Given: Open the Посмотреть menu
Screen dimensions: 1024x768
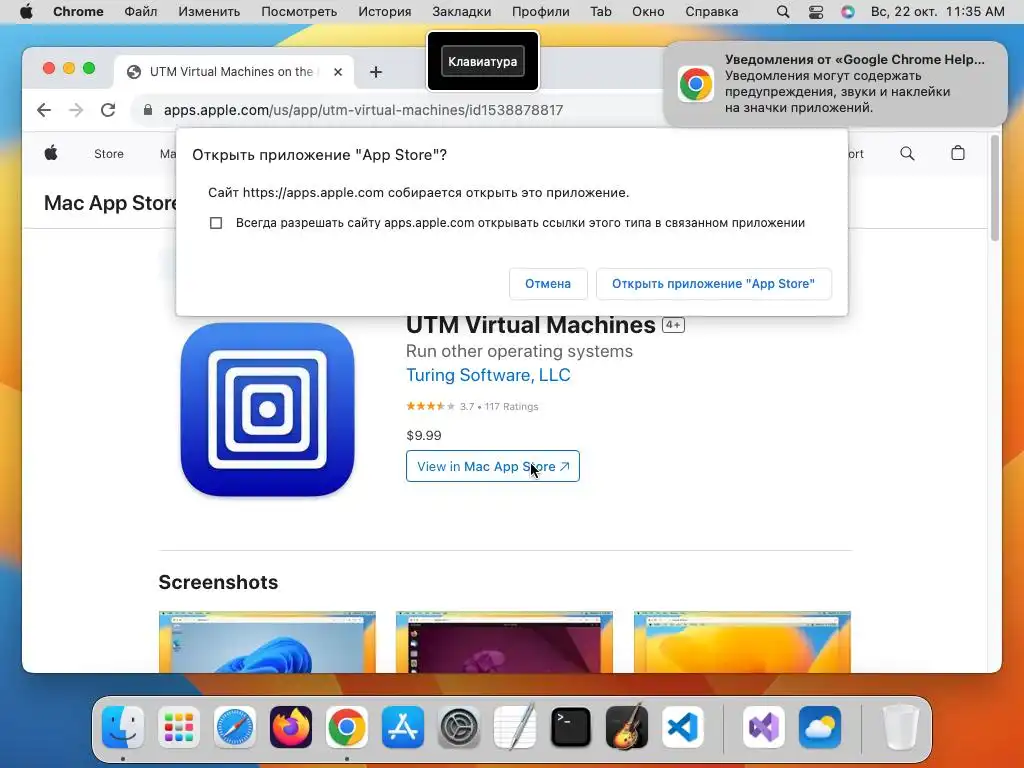Looking at the screenshot, I should pos(299,12).
